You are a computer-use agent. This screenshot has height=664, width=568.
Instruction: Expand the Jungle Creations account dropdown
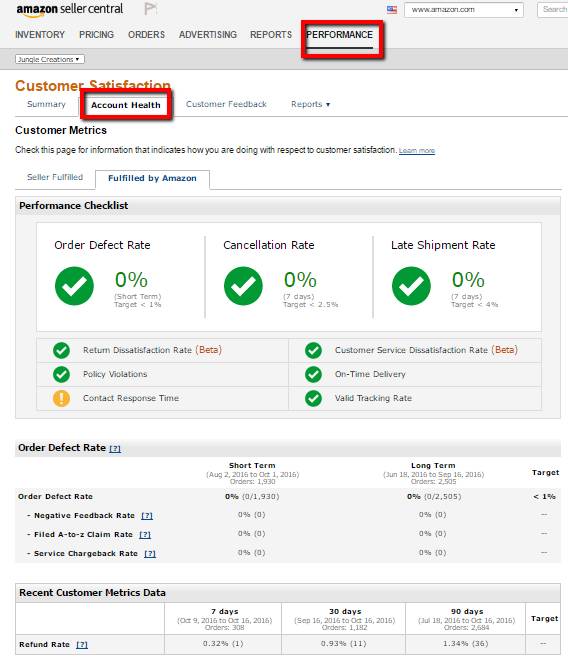pyautogui.click(x=50, y=59)
